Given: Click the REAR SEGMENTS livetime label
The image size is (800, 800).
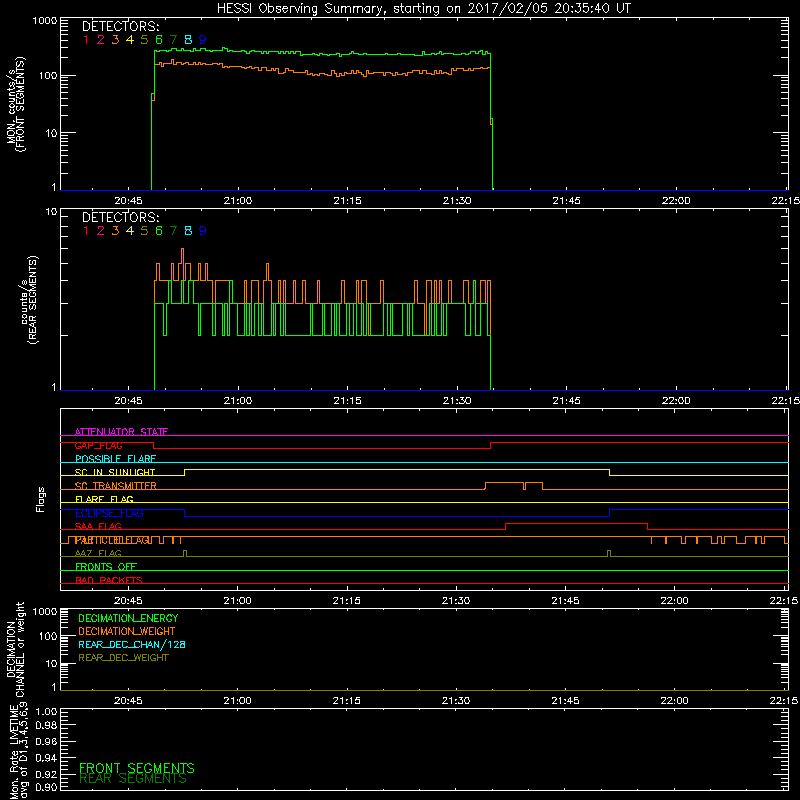Looking at the screenshot, I should pyautogui.click(x=133, y=779).
